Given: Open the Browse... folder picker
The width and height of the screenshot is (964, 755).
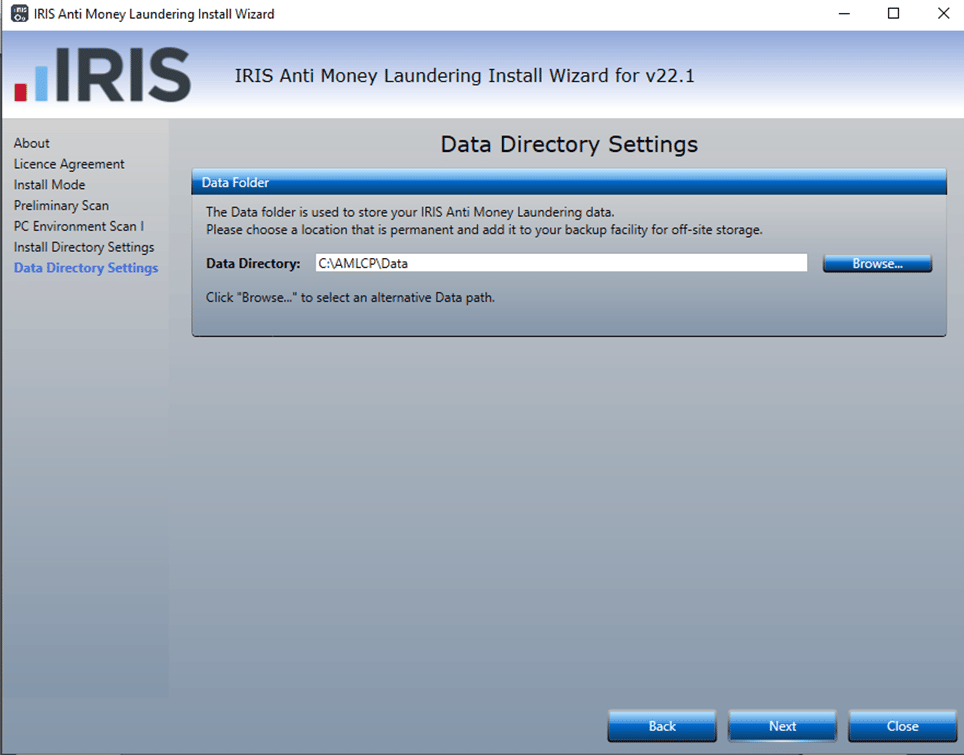Looking at the screenshot, I should click(877, 264).
